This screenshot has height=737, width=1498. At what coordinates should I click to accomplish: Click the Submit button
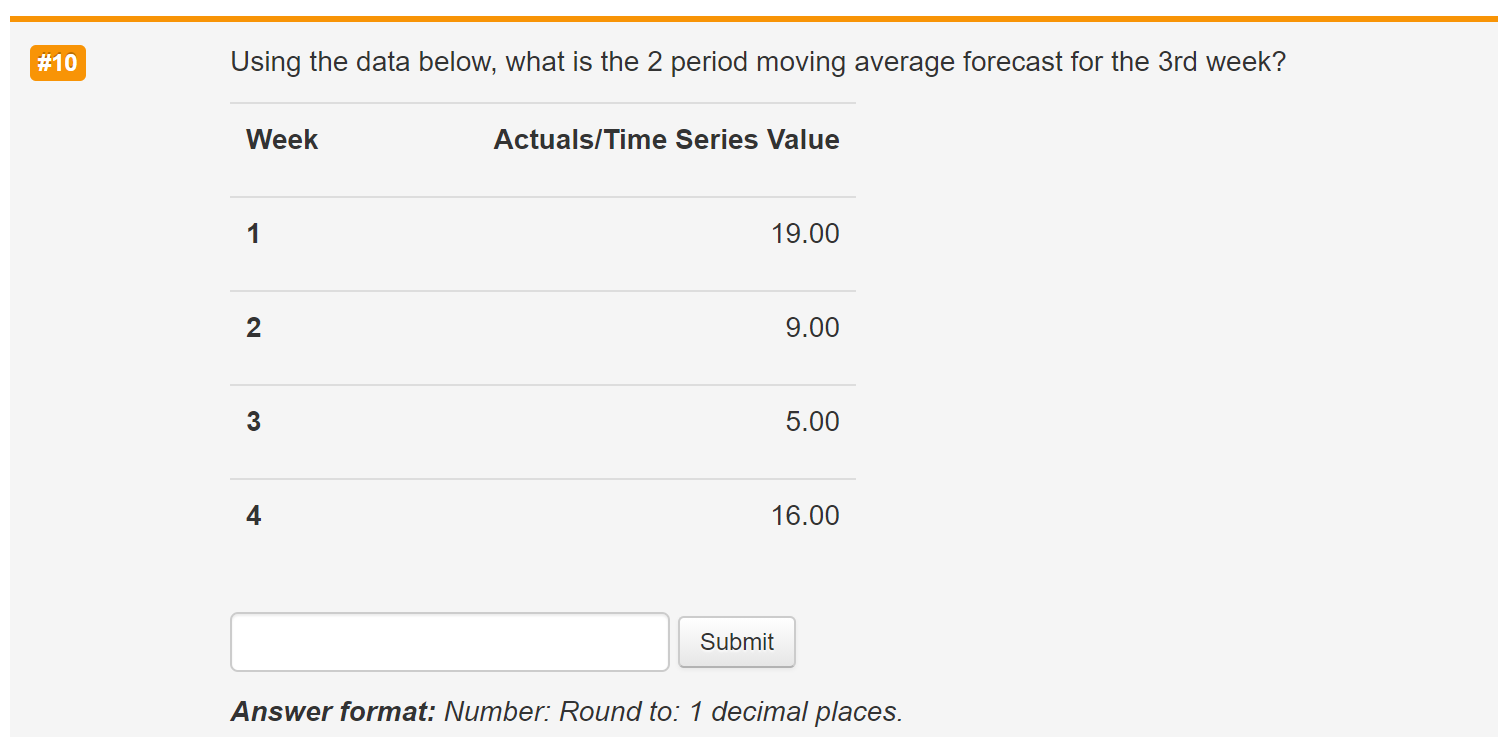click(737, 641)
